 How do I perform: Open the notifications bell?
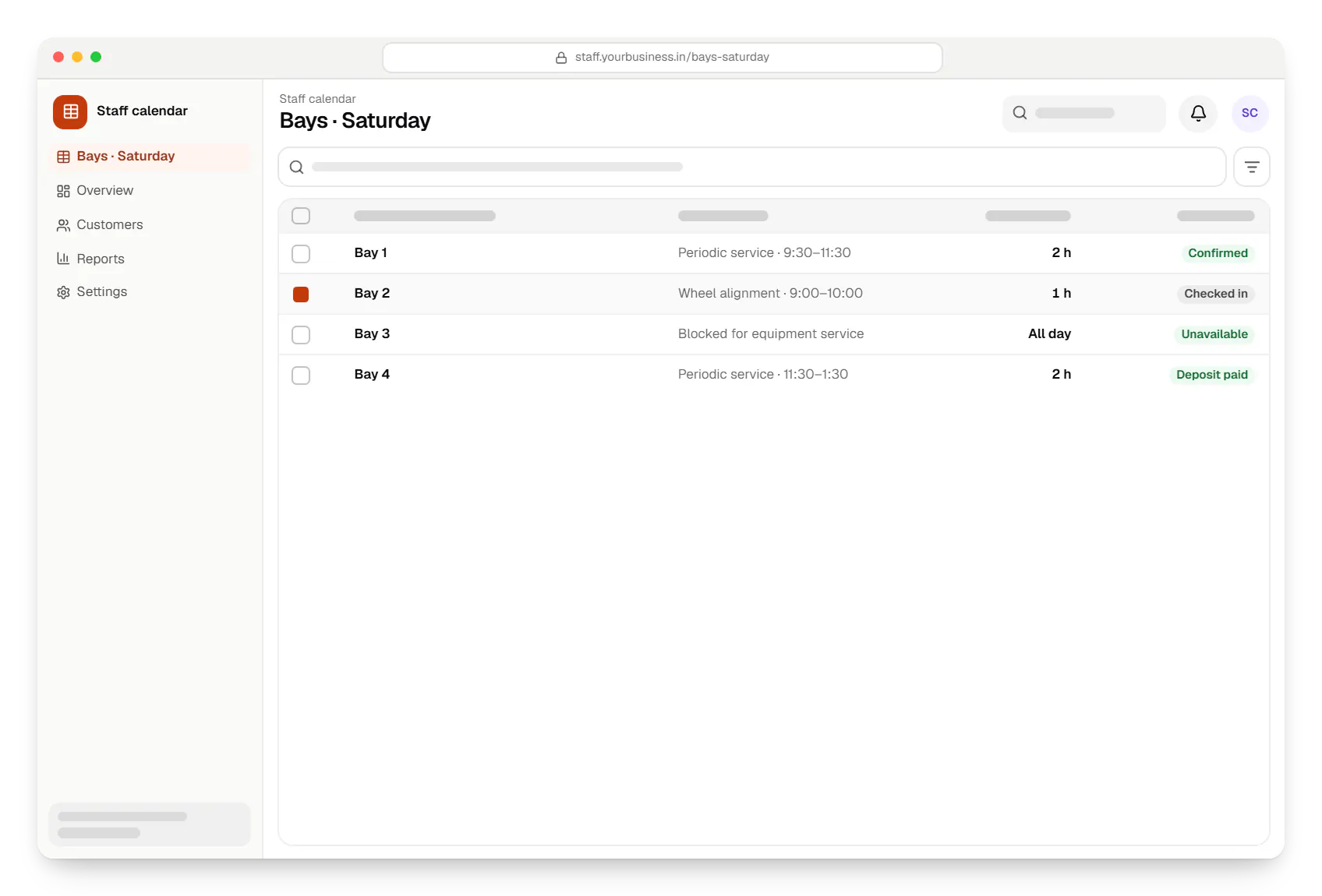point(1198,114)
